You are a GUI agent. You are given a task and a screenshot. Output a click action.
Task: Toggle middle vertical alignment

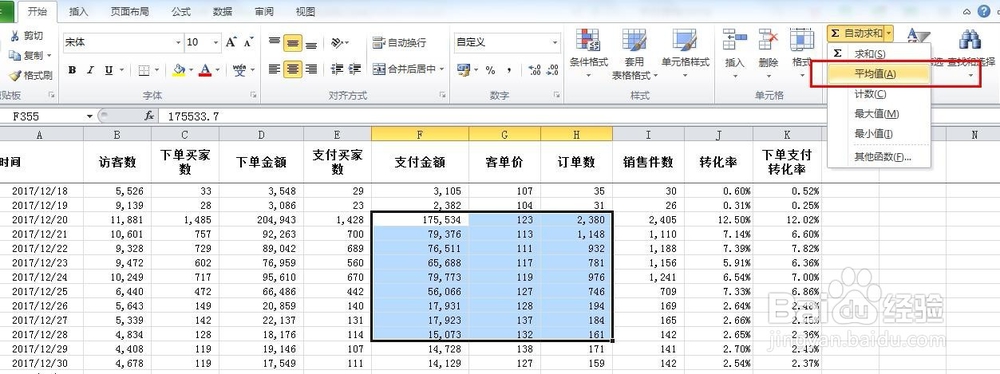coord(293,43)
